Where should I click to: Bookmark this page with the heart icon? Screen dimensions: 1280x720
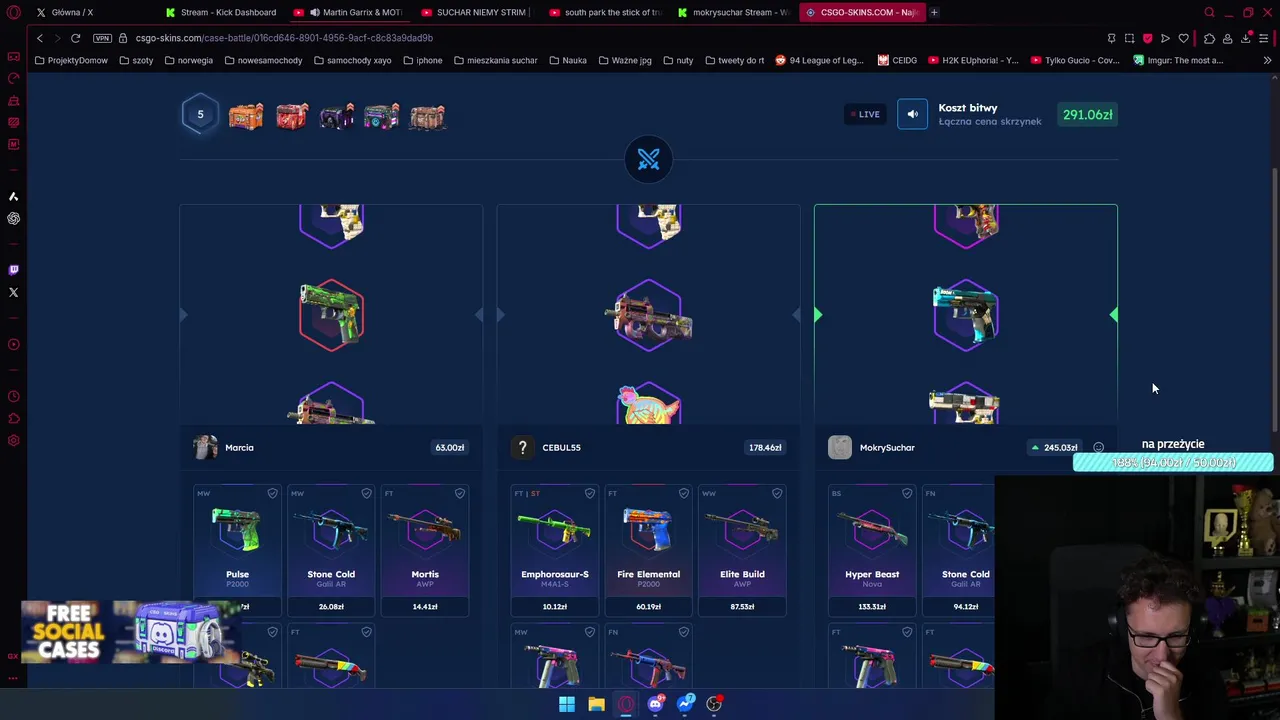point(1184,38)
